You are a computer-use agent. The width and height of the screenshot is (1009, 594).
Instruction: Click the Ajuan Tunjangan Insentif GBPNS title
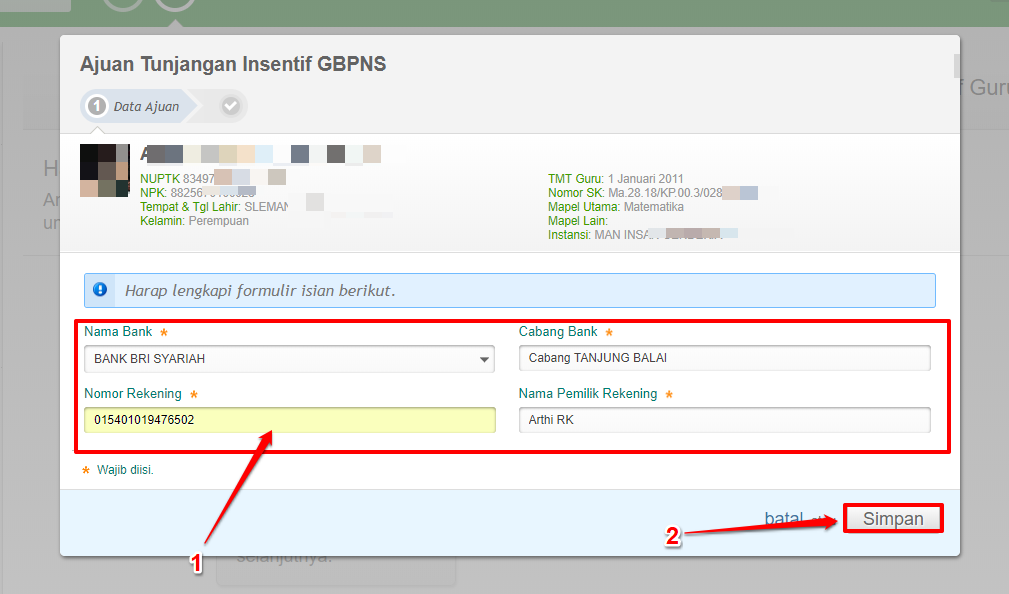233,64
